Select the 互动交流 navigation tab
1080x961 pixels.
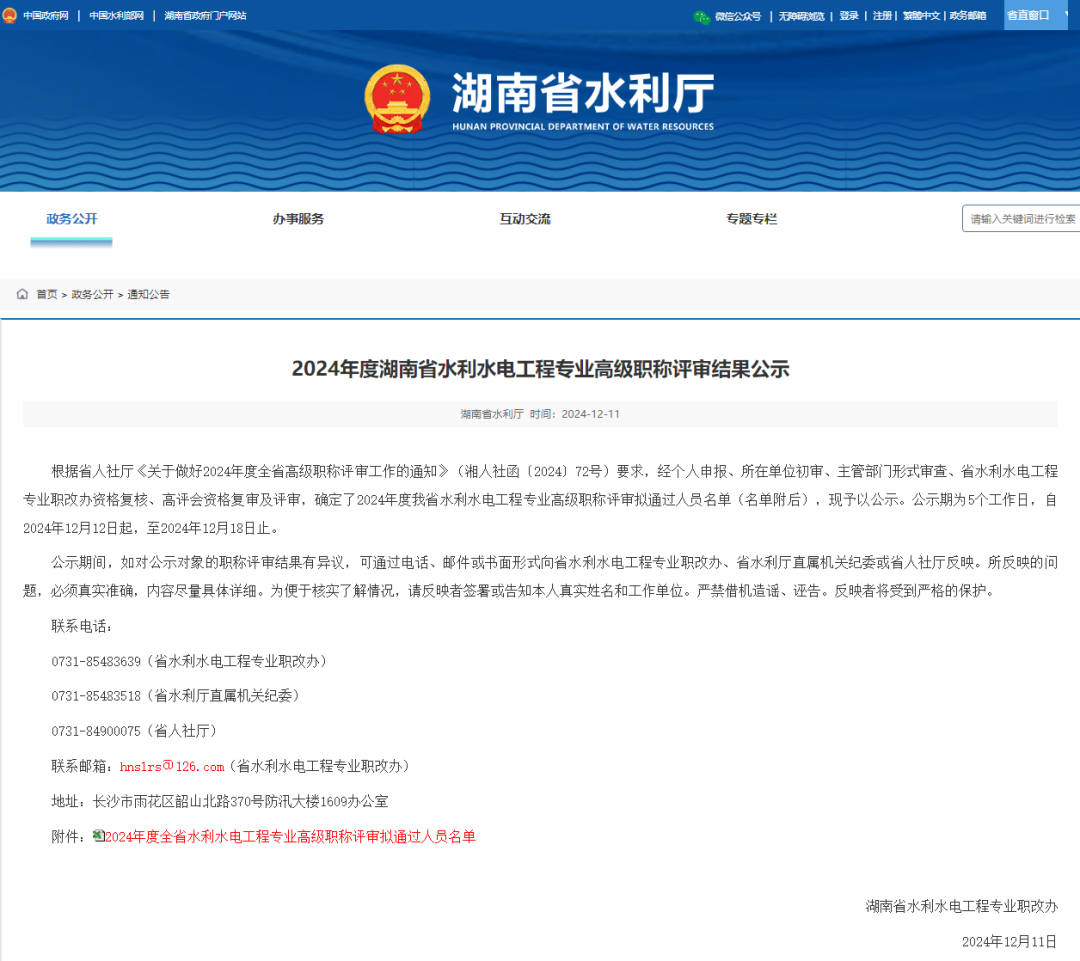coord(525,219)
